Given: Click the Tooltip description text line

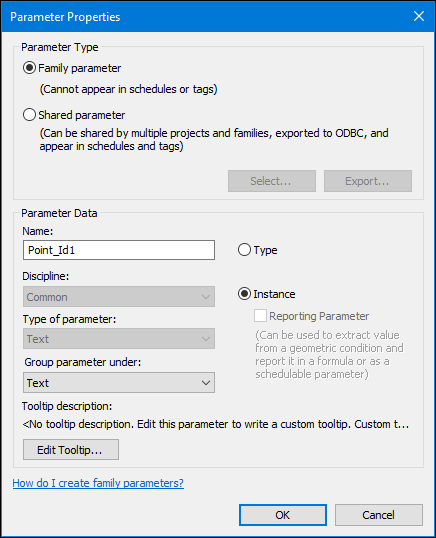Looking at the screenshot, I should (215, 424).
